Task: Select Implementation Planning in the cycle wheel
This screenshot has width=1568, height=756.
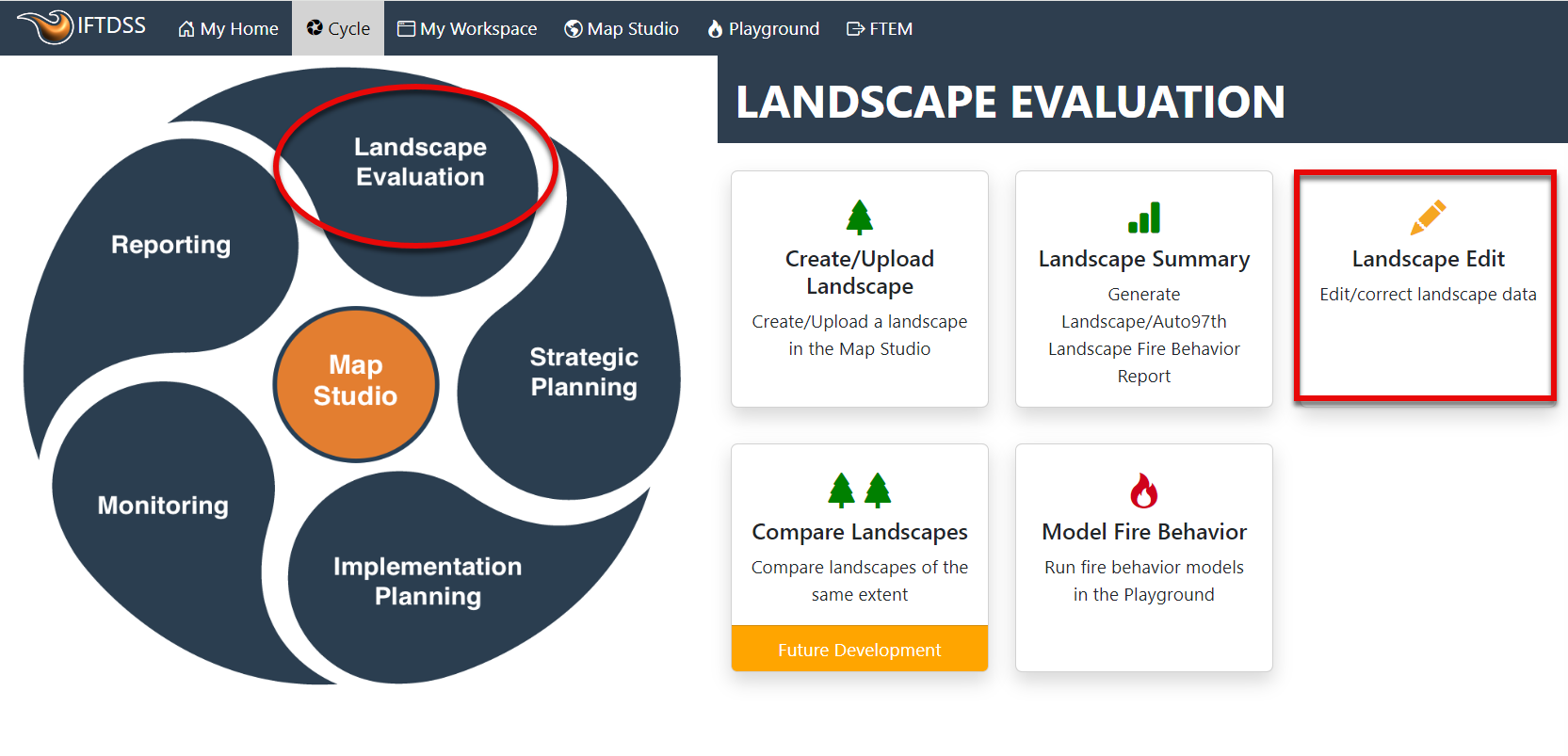Action: point(428,581)
